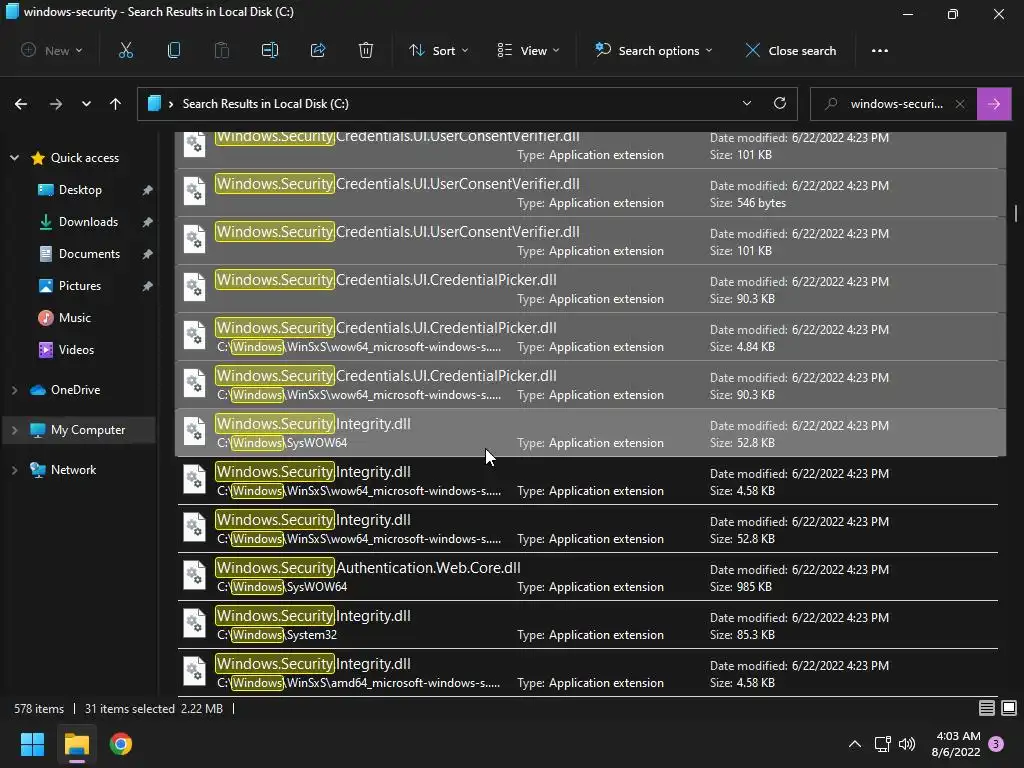Open volume speaker tray icon
This screenshot has height=768, width=1024.
[x=907, y=744]
